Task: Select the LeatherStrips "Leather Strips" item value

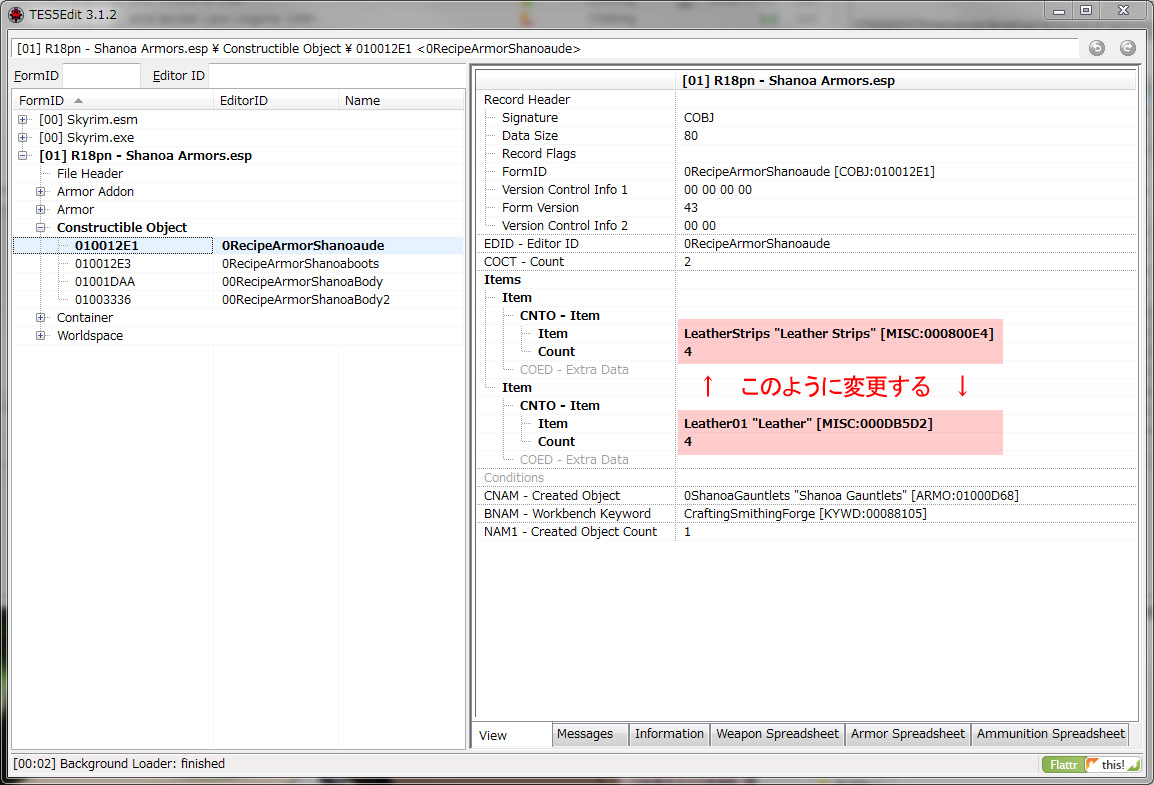Action: 839,333
